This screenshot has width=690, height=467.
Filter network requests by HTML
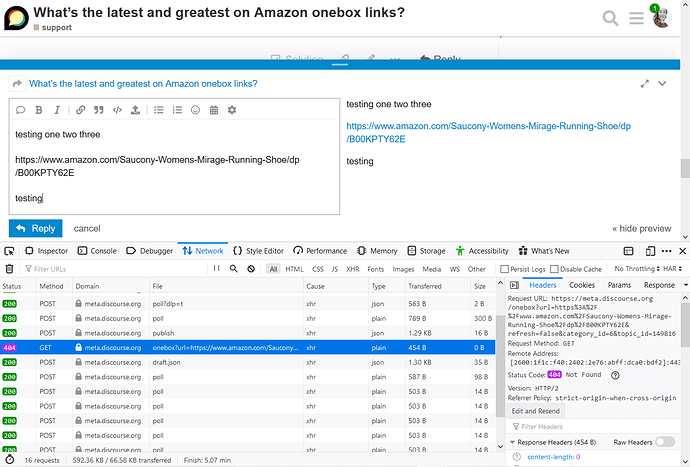(294, 269)
